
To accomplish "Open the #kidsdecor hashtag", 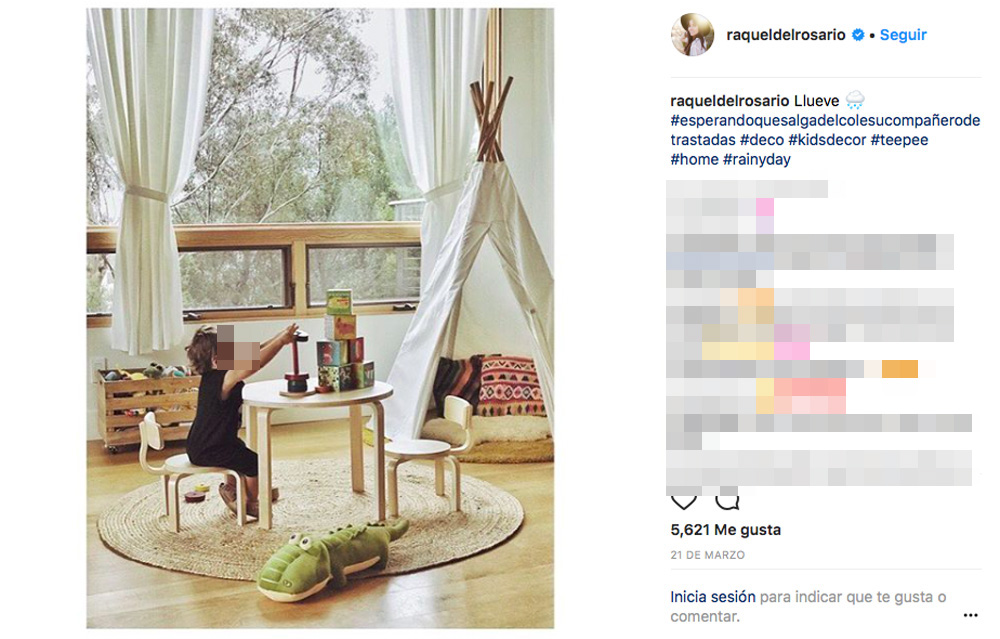I will pyautogui.click(x=827, y=140).
